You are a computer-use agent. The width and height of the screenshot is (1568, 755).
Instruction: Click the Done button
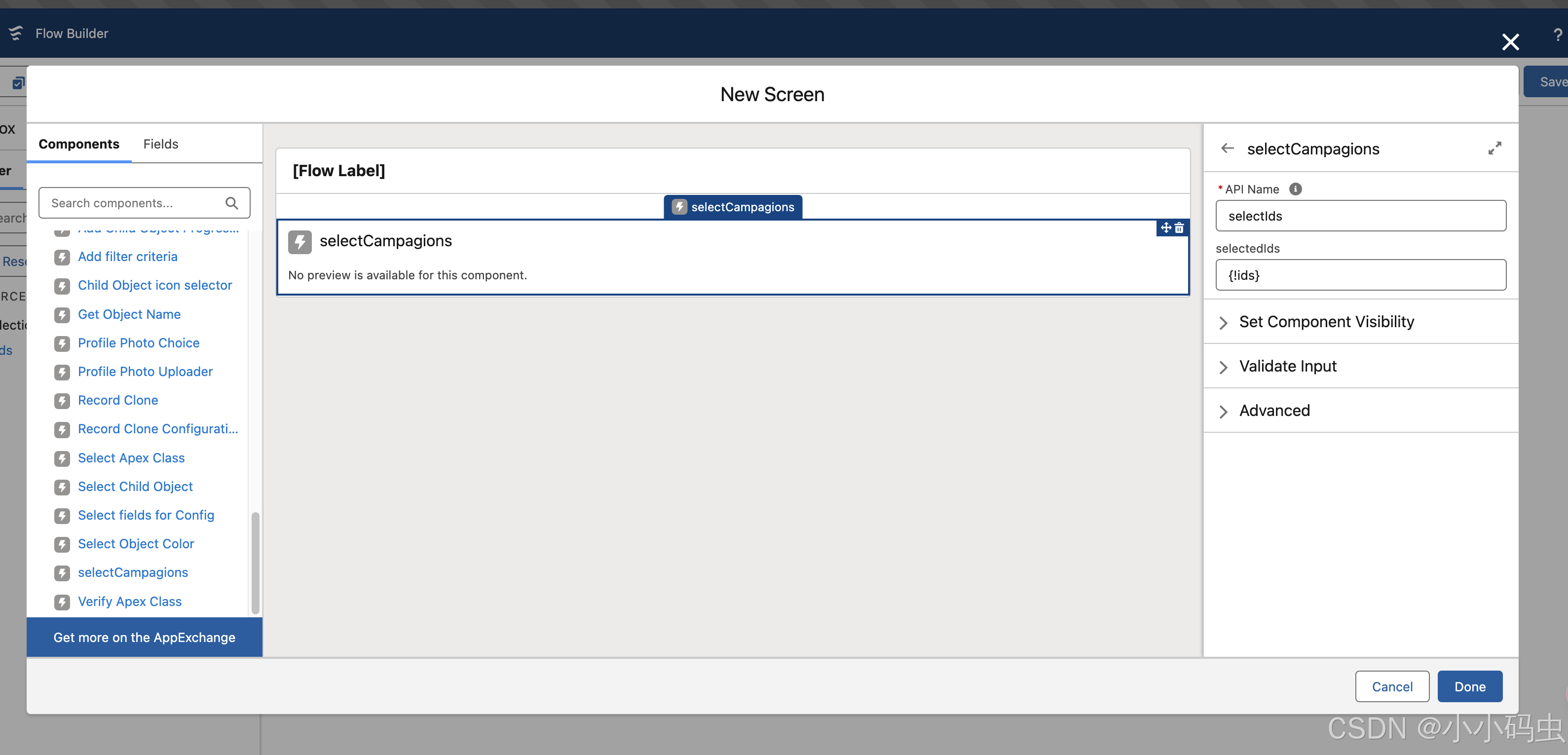pyautogui.click(x=1469, y=686)
